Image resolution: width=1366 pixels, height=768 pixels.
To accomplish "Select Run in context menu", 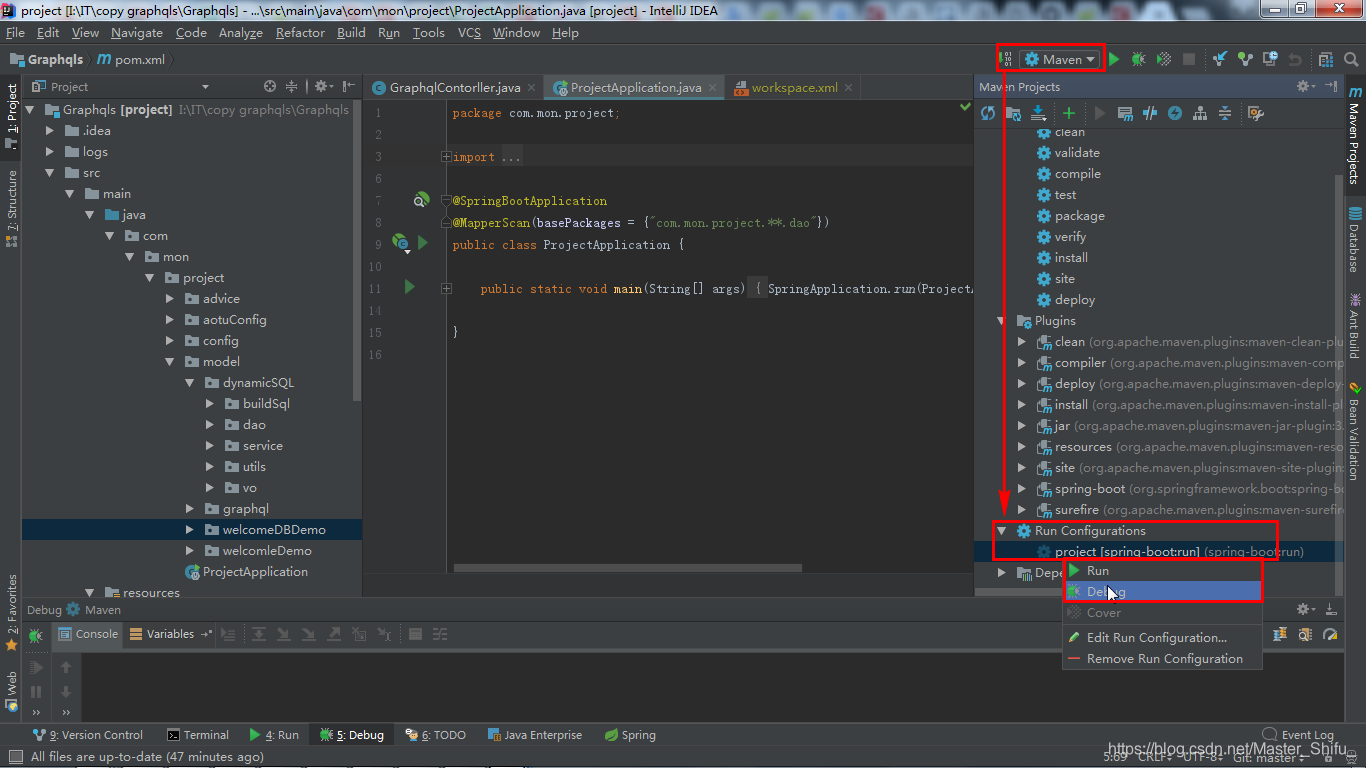I will 1162,570.
